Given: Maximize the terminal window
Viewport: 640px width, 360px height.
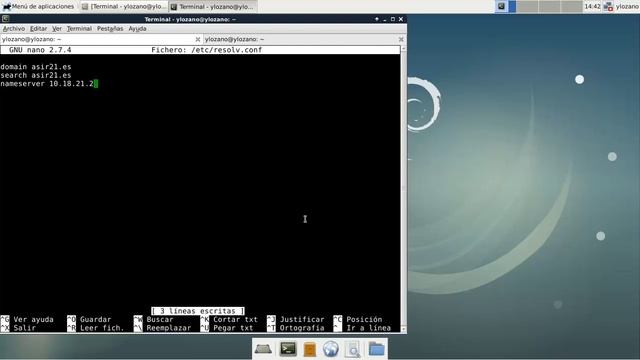Looking at the screenshot, I should (393, 19).
